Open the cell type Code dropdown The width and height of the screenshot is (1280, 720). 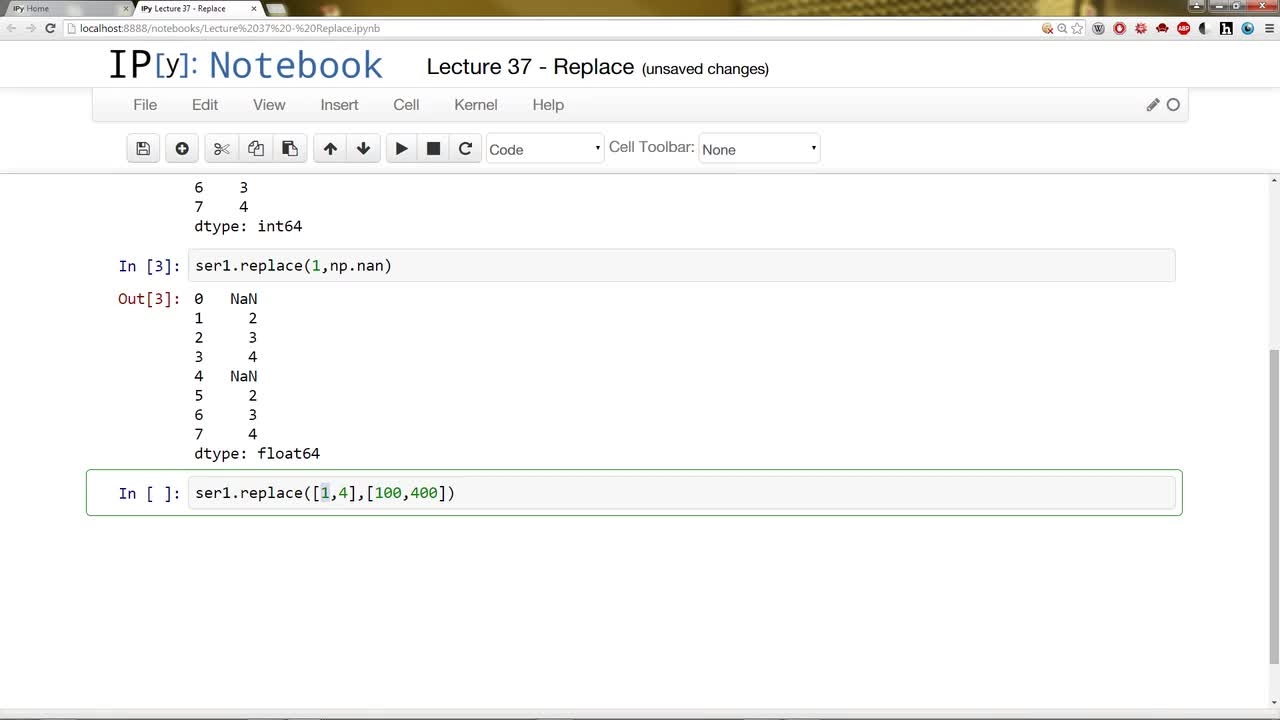coord(545,149)
